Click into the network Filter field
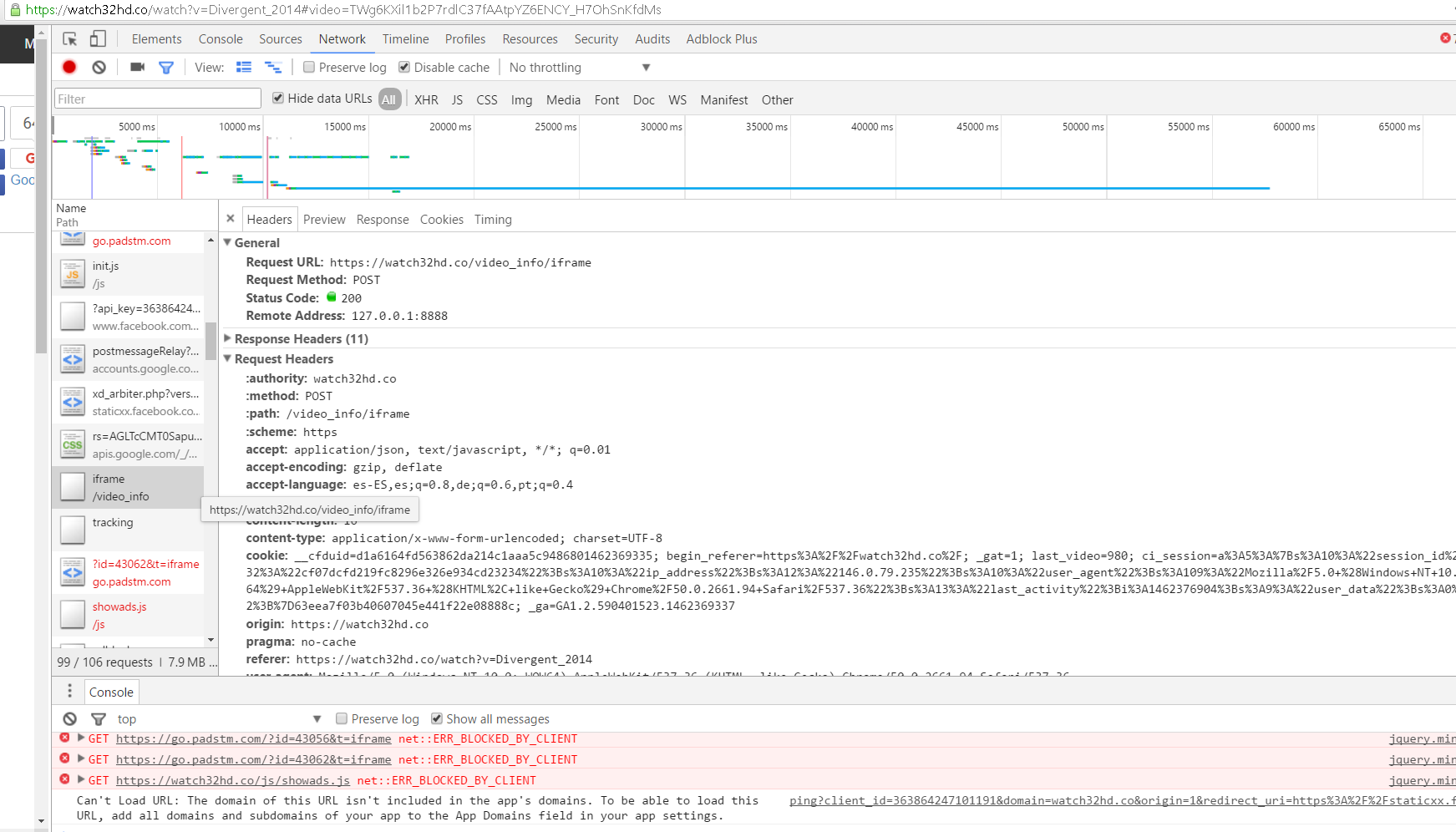The image size is (1456, 832). pyautogui.click(x=158, y=99)
